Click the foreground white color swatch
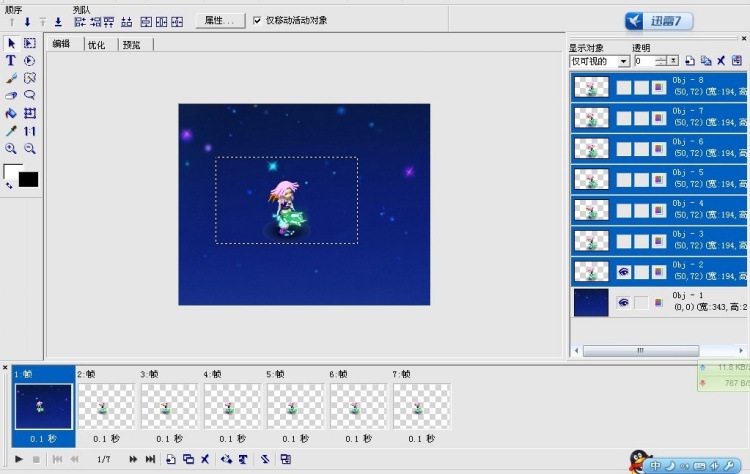750x474 pixels. point(11,171)
